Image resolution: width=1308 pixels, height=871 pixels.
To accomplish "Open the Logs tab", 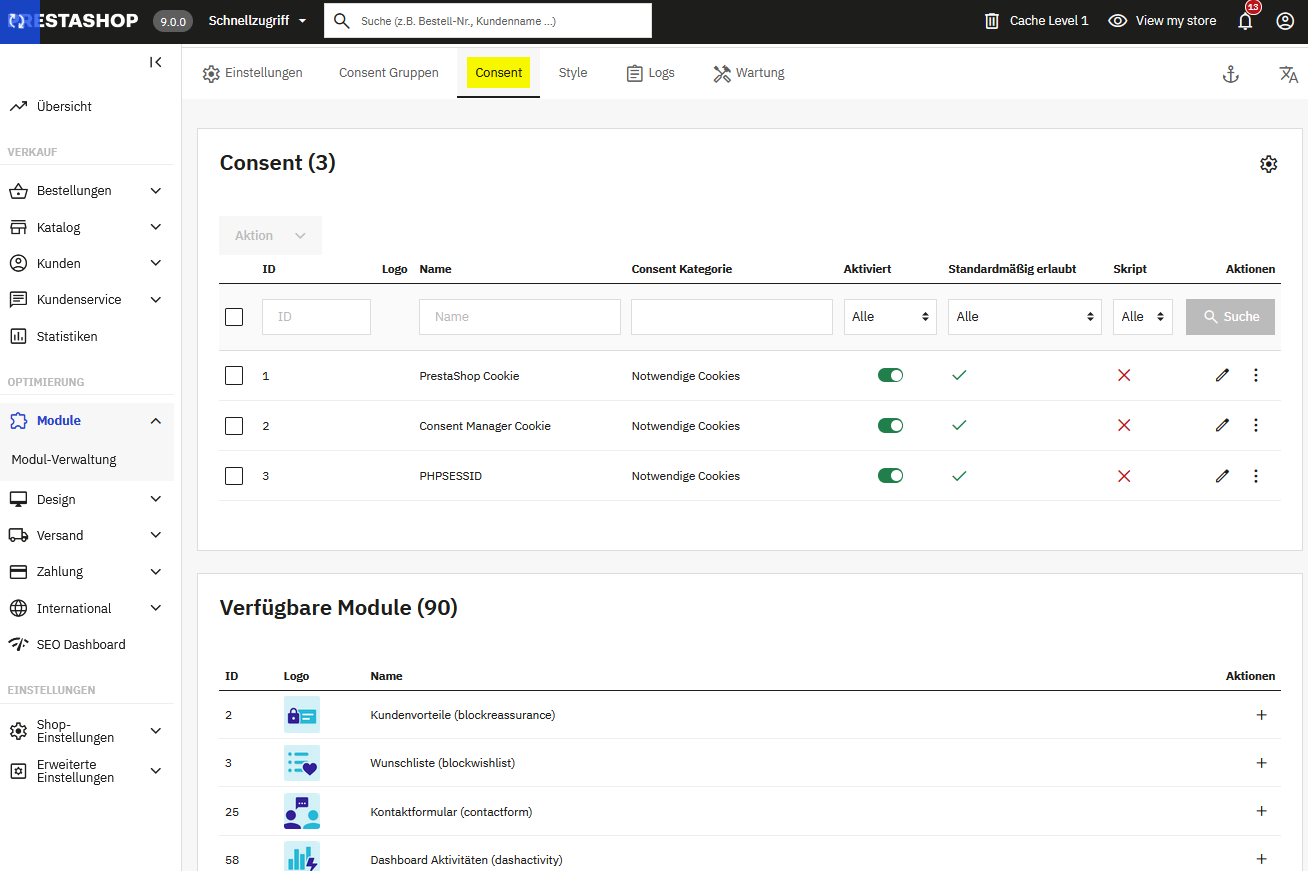I will [650, 73].
